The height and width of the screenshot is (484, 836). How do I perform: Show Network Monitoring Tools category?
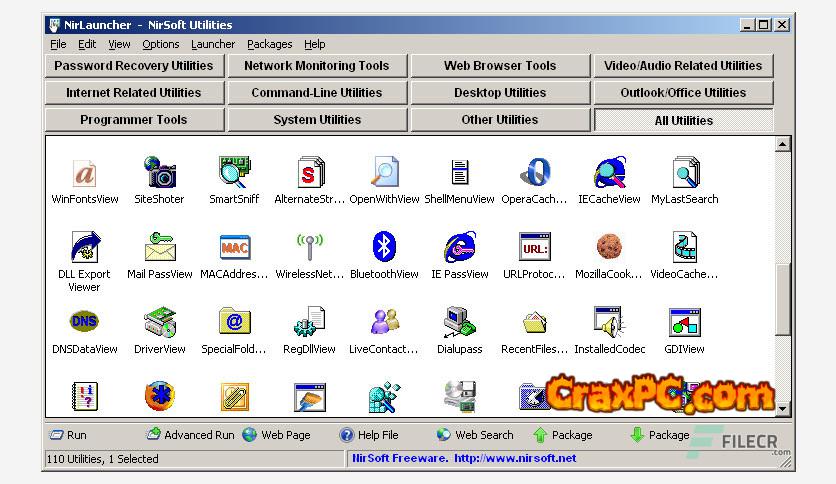click(317, 66)
